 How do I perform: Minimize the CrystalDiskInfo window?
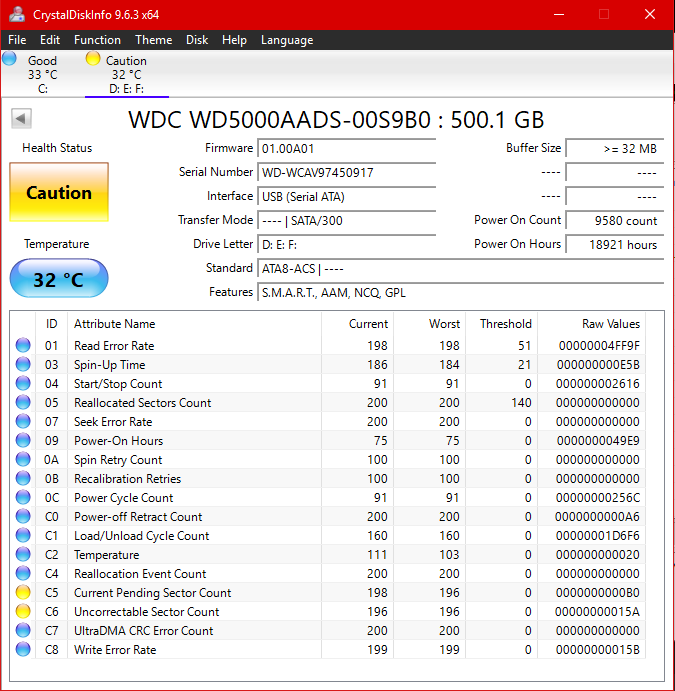click(x=559, y=15)
